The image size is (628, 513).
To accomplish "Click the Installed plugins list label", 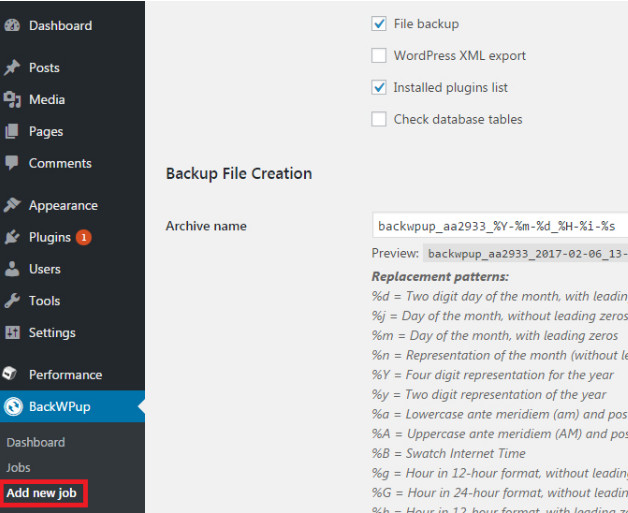I will [x=450, y=87].
